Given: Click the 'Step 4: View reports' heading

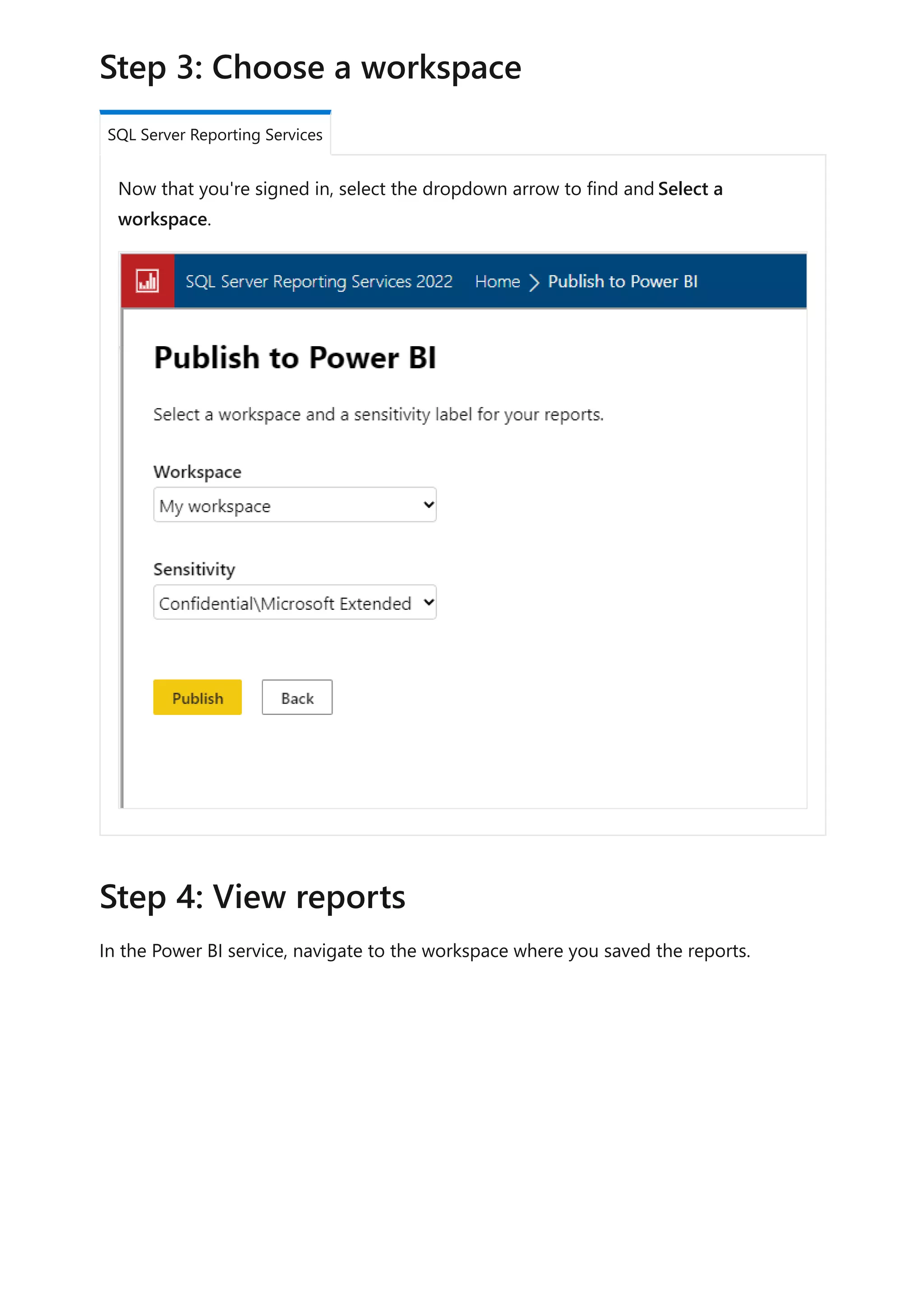Looking at the screenshot, I should (x=252, y=897).
